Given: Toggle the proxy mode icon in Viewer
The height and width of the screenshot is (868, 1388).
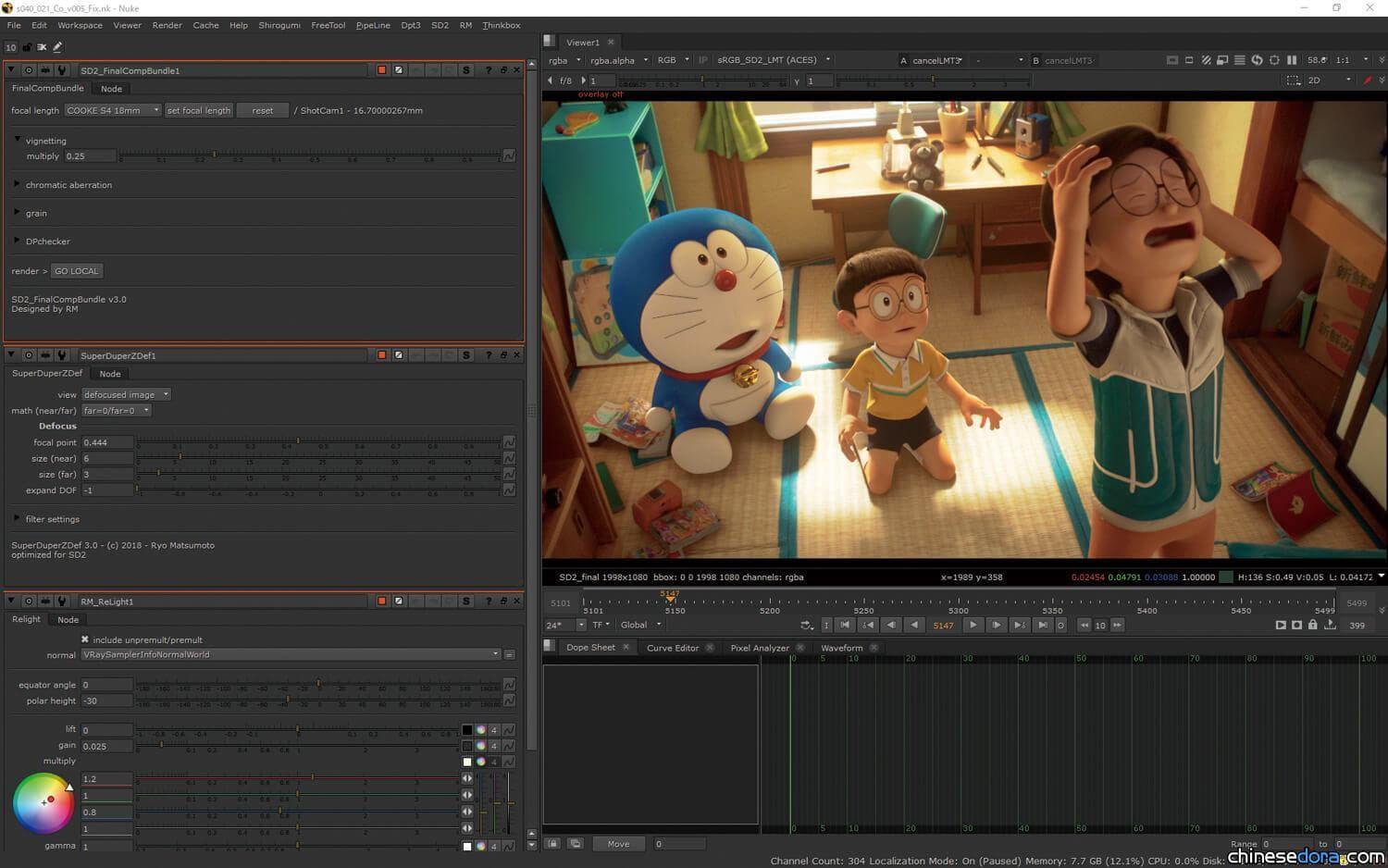Looking at the screenshot, I should [1222, 60].
